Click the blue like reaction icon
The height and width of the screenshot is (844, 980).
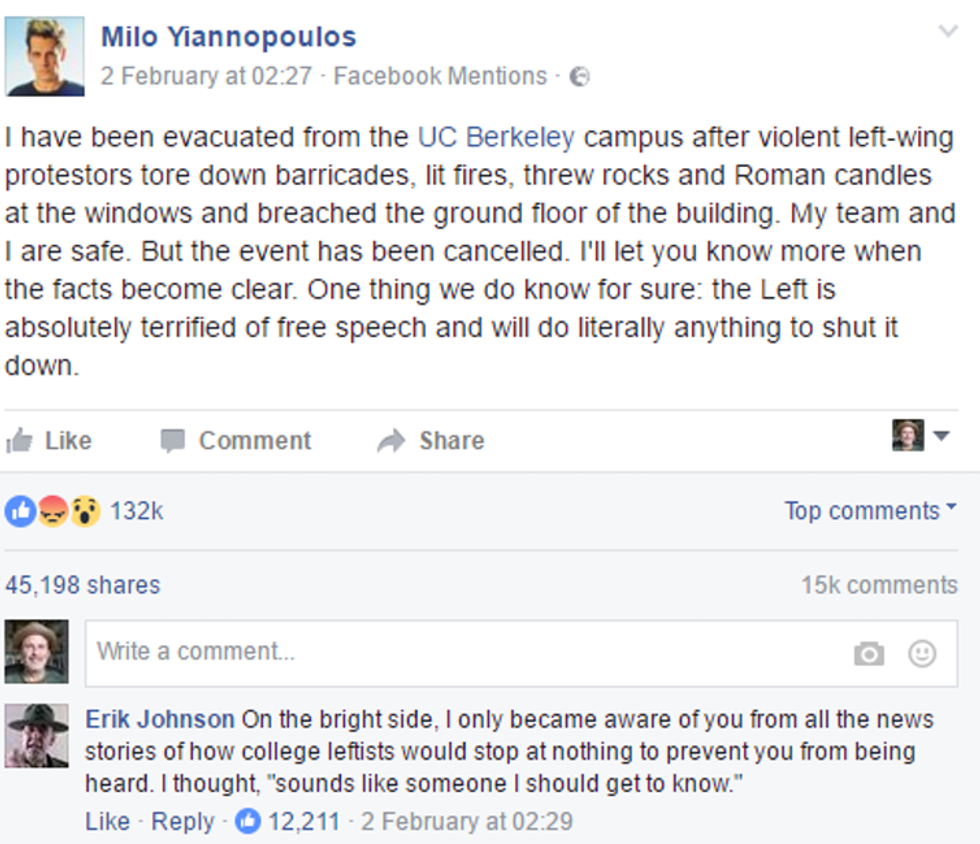click(19, 511)
